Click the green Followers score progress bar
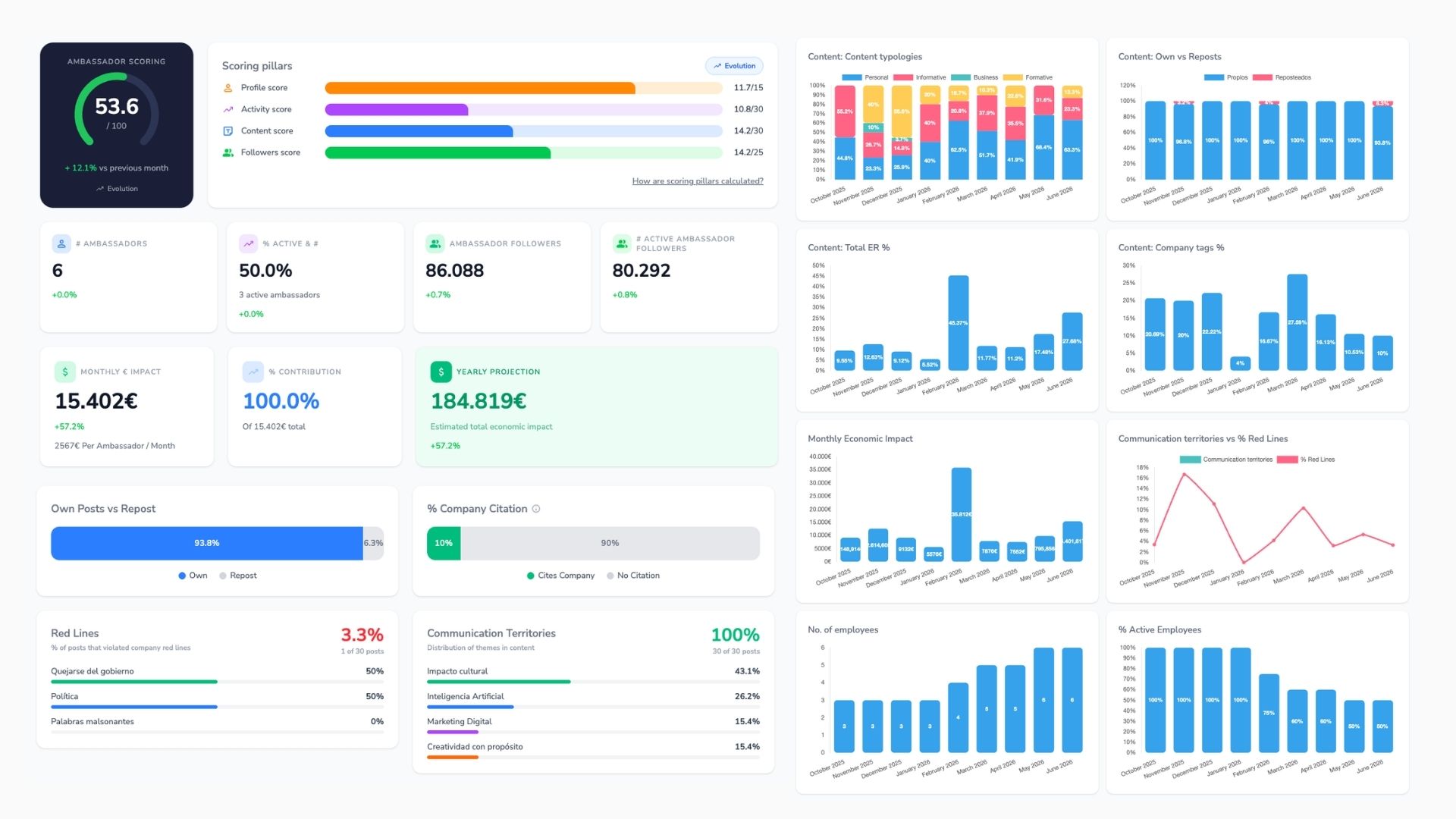The image size is (1456, 819). click(438, 152)
